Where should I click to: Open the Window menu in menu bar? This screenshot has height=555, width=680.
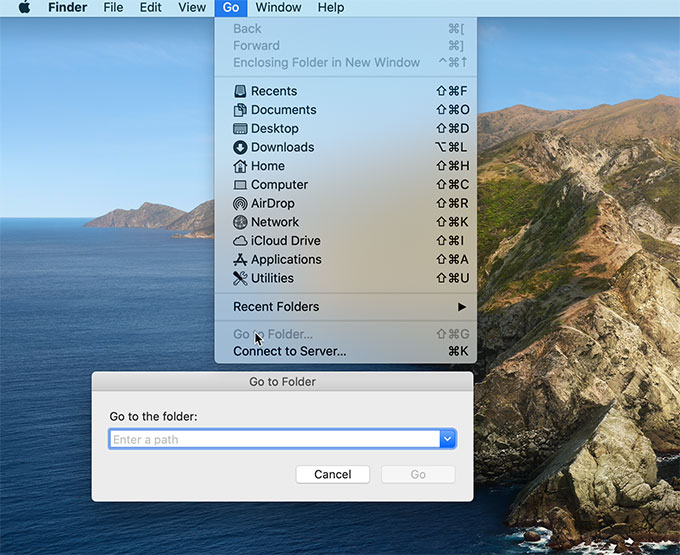point(278,8)
